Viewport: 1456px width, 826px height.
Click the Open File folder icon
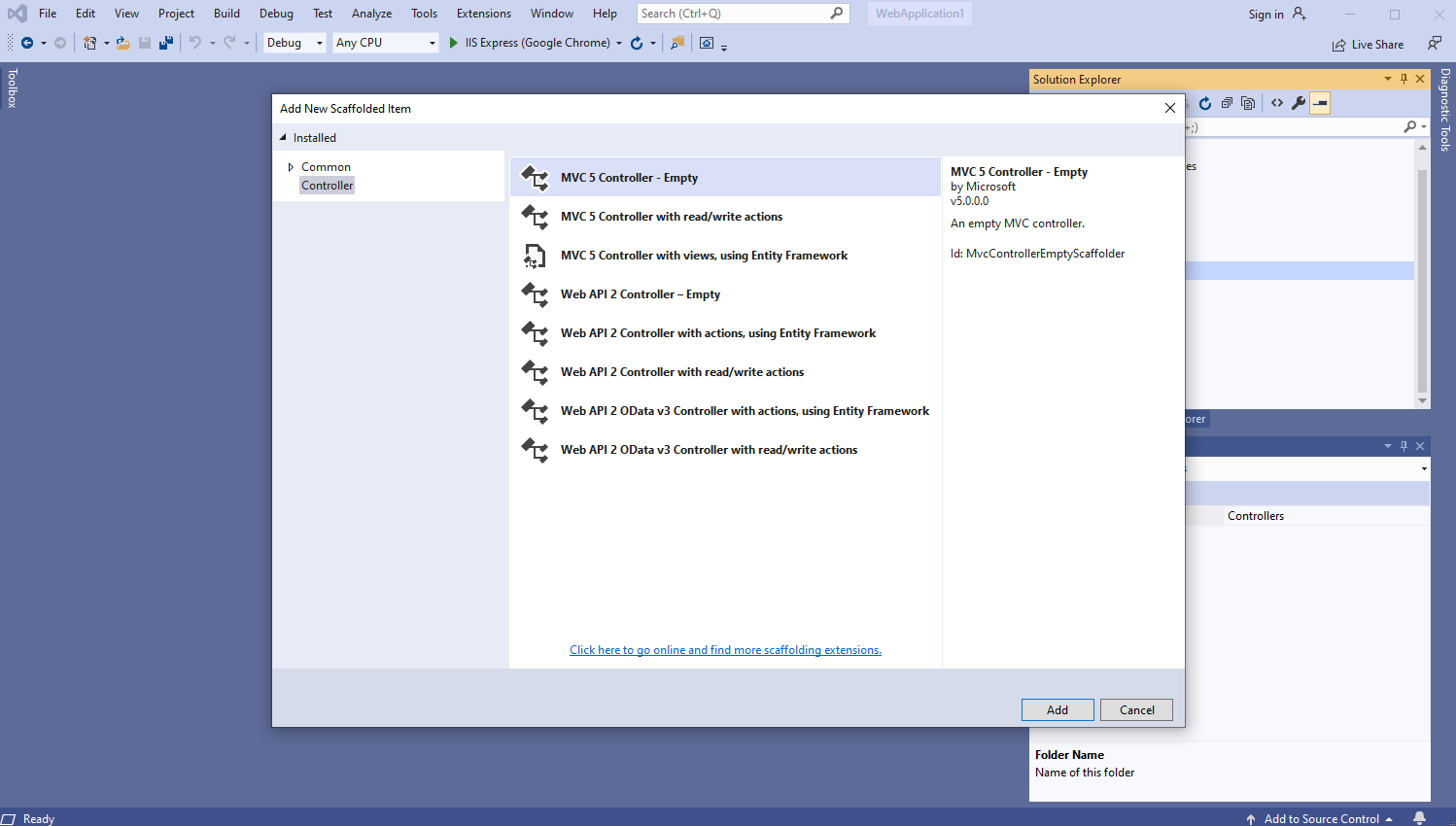(122, 43)
